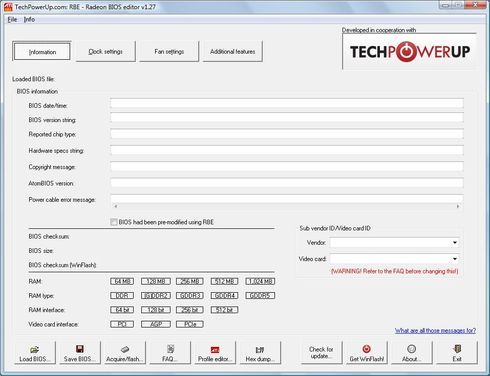Open the About dialog

tap(412, 353)
